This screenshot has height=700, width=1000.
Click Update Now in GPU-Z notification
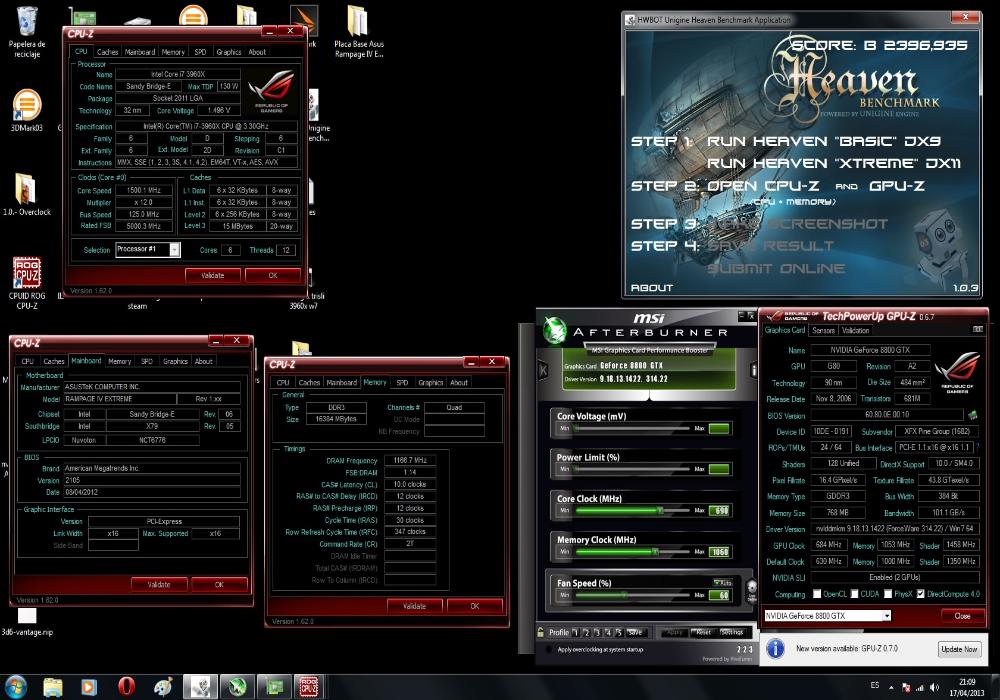click(959, 648)
